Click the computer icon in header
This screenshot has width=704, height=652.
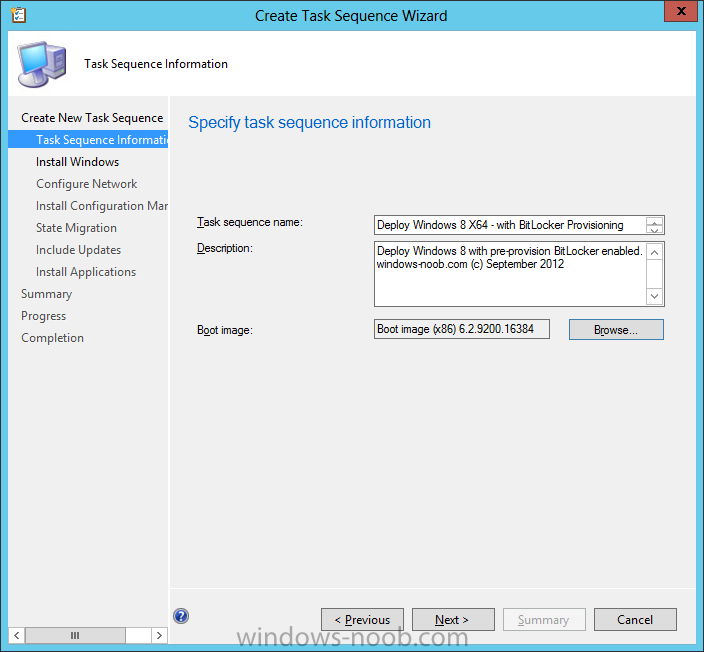[x=42, y=64]
